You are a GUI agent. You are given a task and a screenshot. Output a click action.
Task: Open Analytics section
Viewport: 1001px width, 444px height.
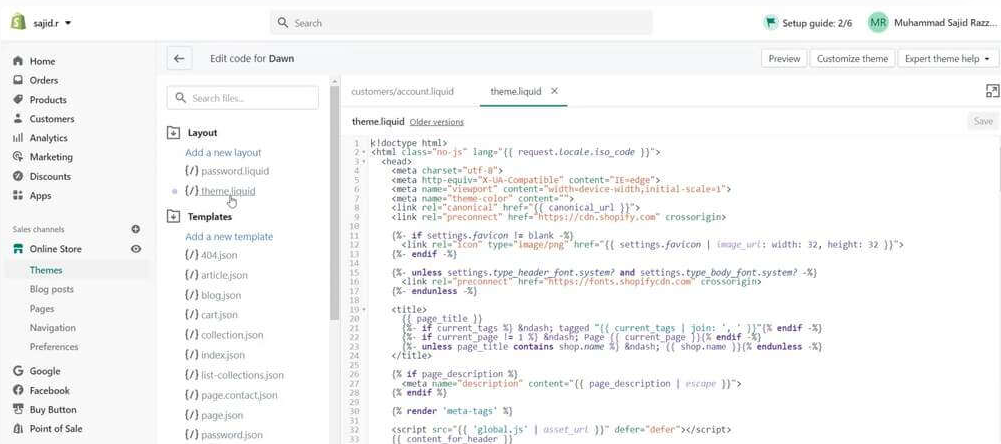(49, 138)
